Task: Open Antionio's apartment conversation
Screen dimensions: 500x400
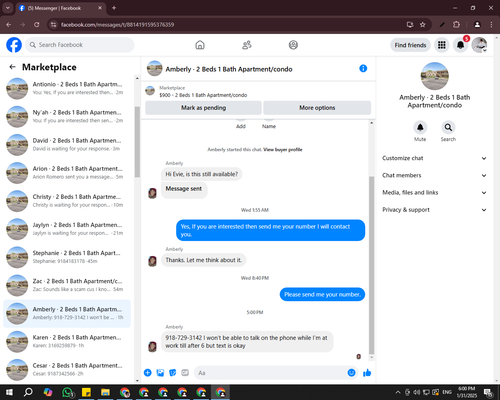Action: click(x=67, y=89)
